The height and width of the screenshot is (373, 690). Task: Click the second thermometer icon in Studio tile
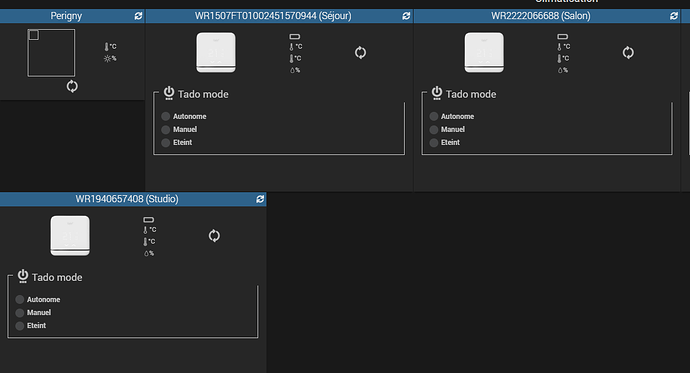145,241
